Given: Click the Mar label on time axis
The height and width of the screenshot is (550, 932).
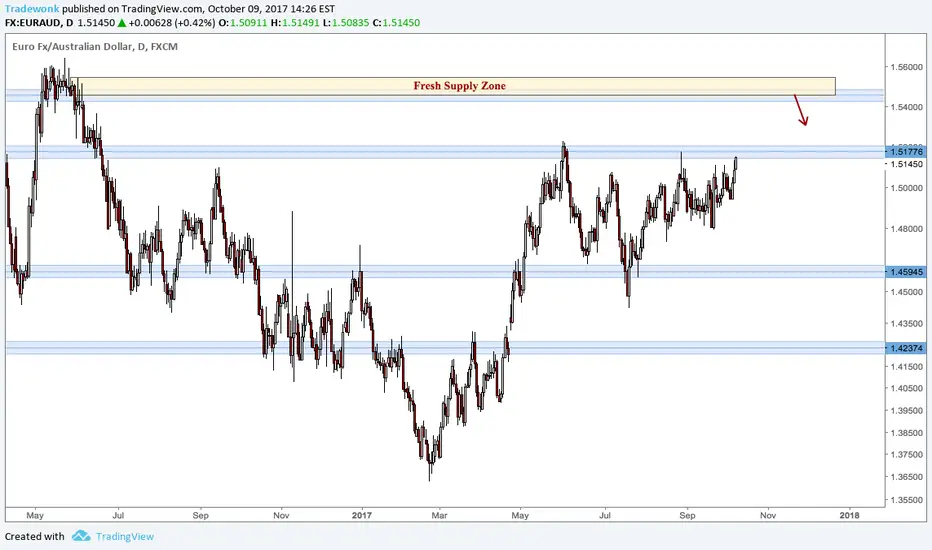Looking at the screenshot, I should click(439, 516).
